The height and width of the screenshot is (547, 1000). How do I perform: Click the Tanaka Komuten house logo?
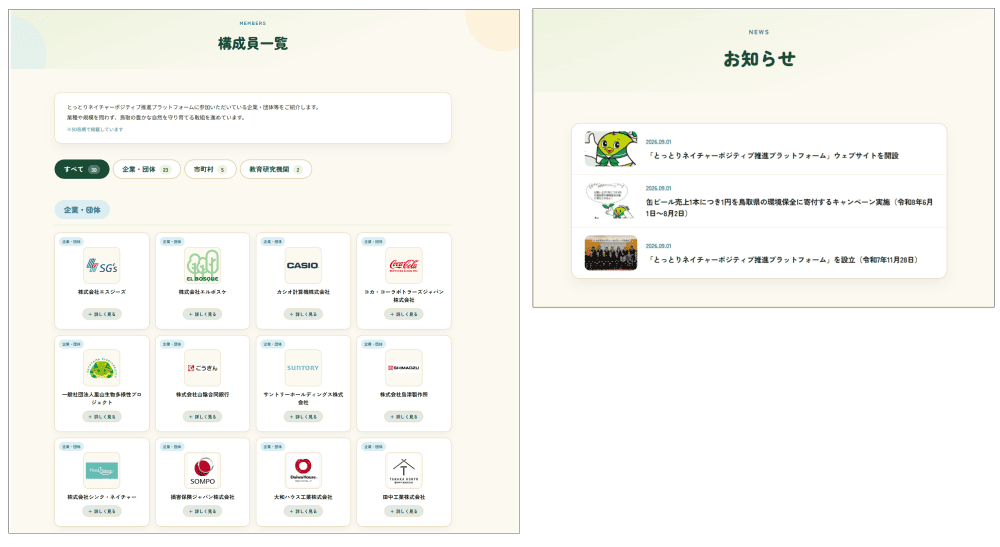point(404,470)
